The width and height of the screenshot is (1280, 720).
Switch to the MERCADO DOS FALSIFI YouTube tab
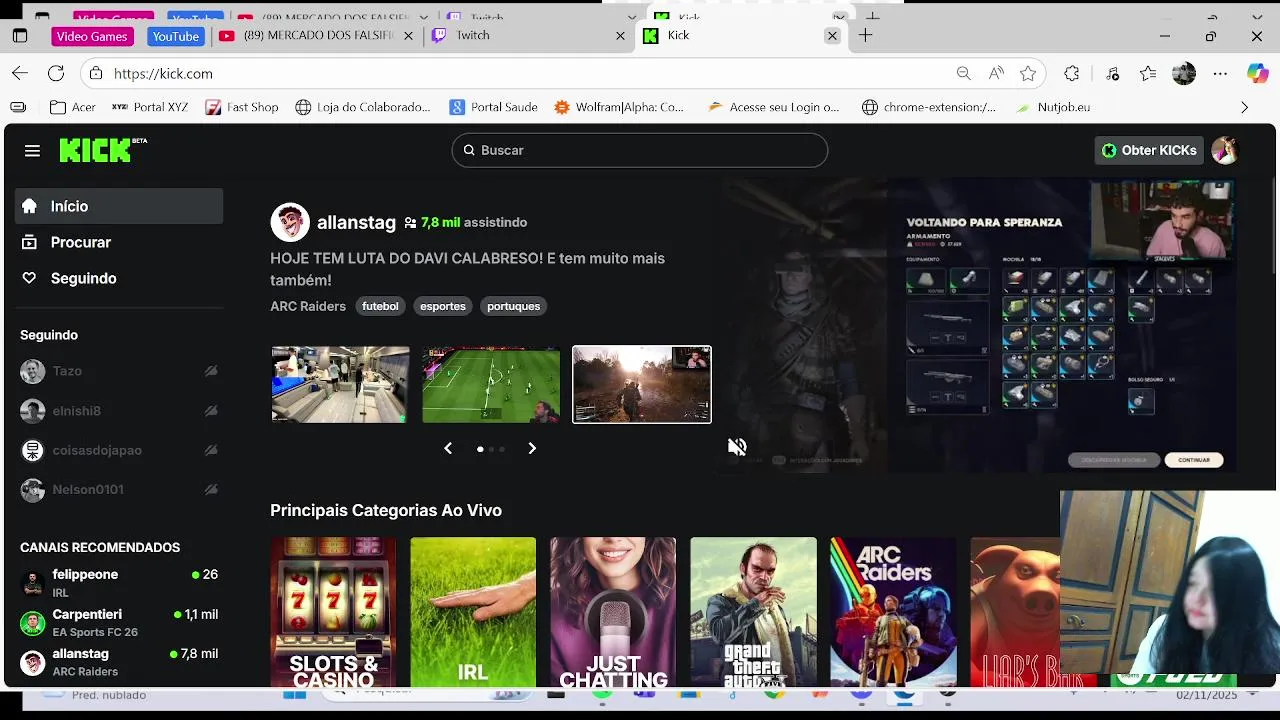coord(315,36)
